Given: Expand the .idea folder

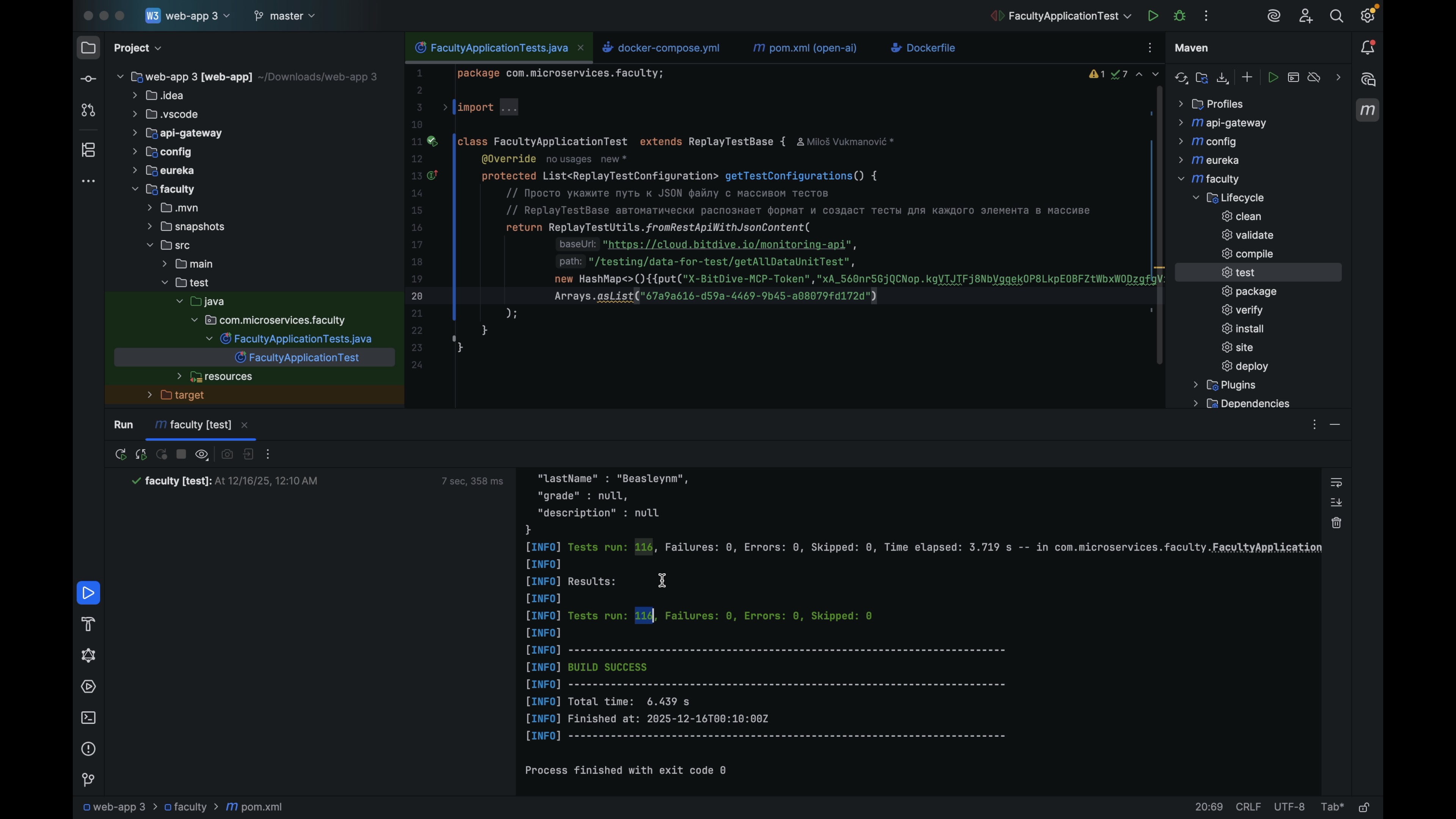Looking at the screenshot, I should [x=135, y=96].
